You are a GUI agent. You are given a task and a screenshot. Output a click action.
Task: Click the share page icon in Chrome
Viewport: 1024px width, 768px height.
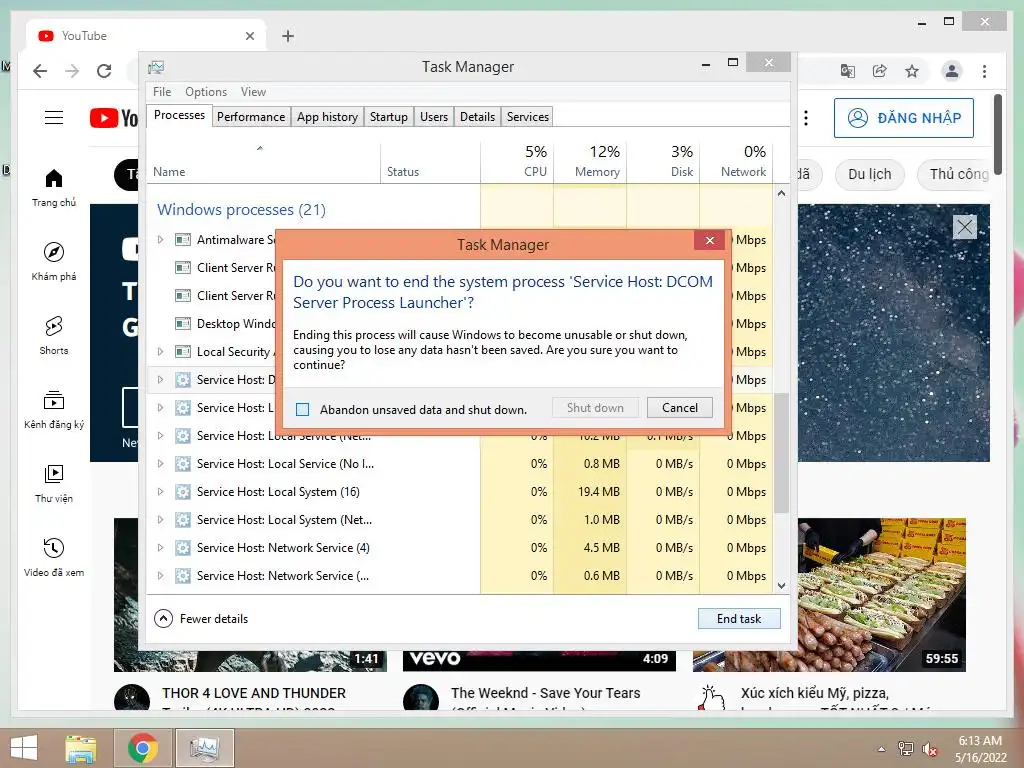point(880,71)
